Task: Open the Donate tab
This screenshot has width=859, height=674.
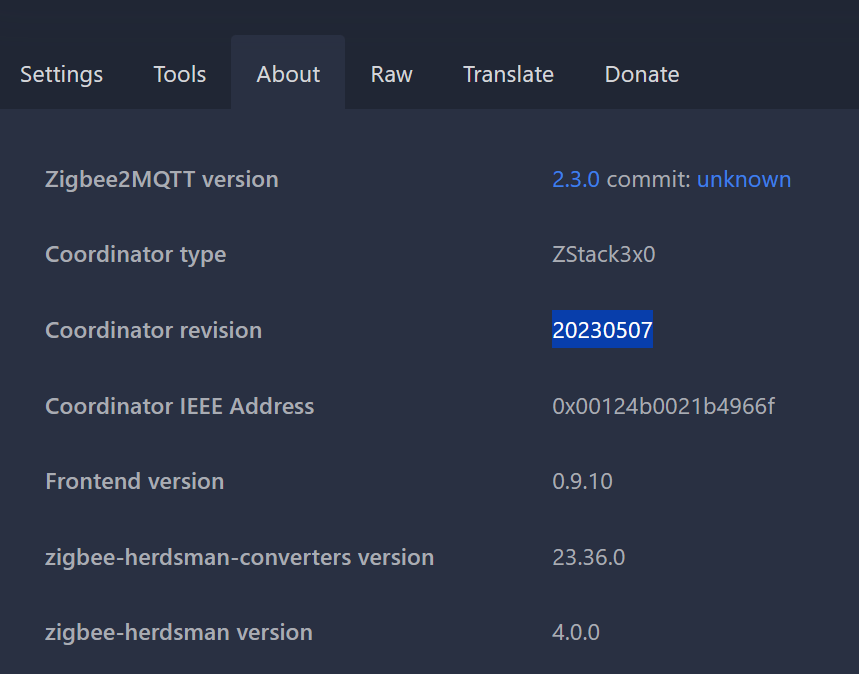Action: 642,75
